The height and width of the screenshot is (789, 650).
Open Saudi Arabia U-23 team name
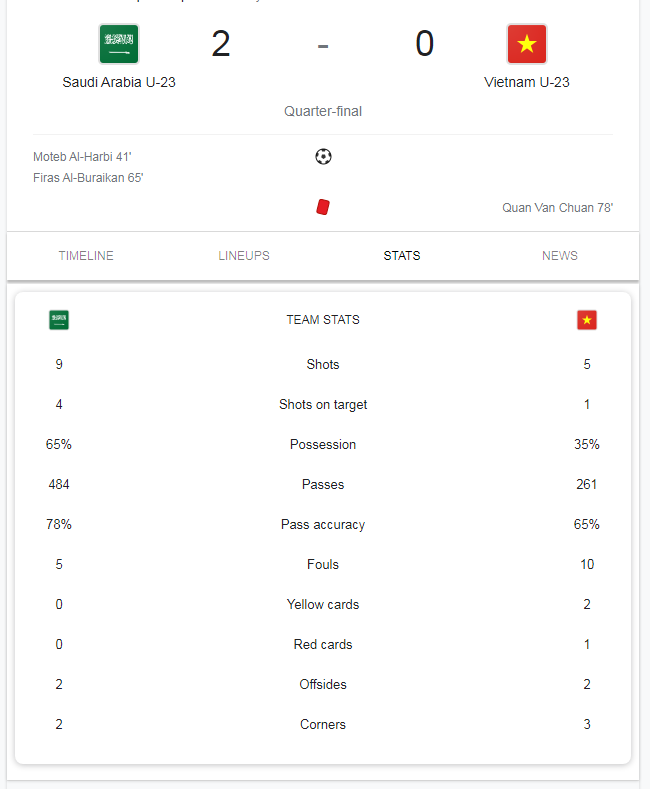click(119, 82)
